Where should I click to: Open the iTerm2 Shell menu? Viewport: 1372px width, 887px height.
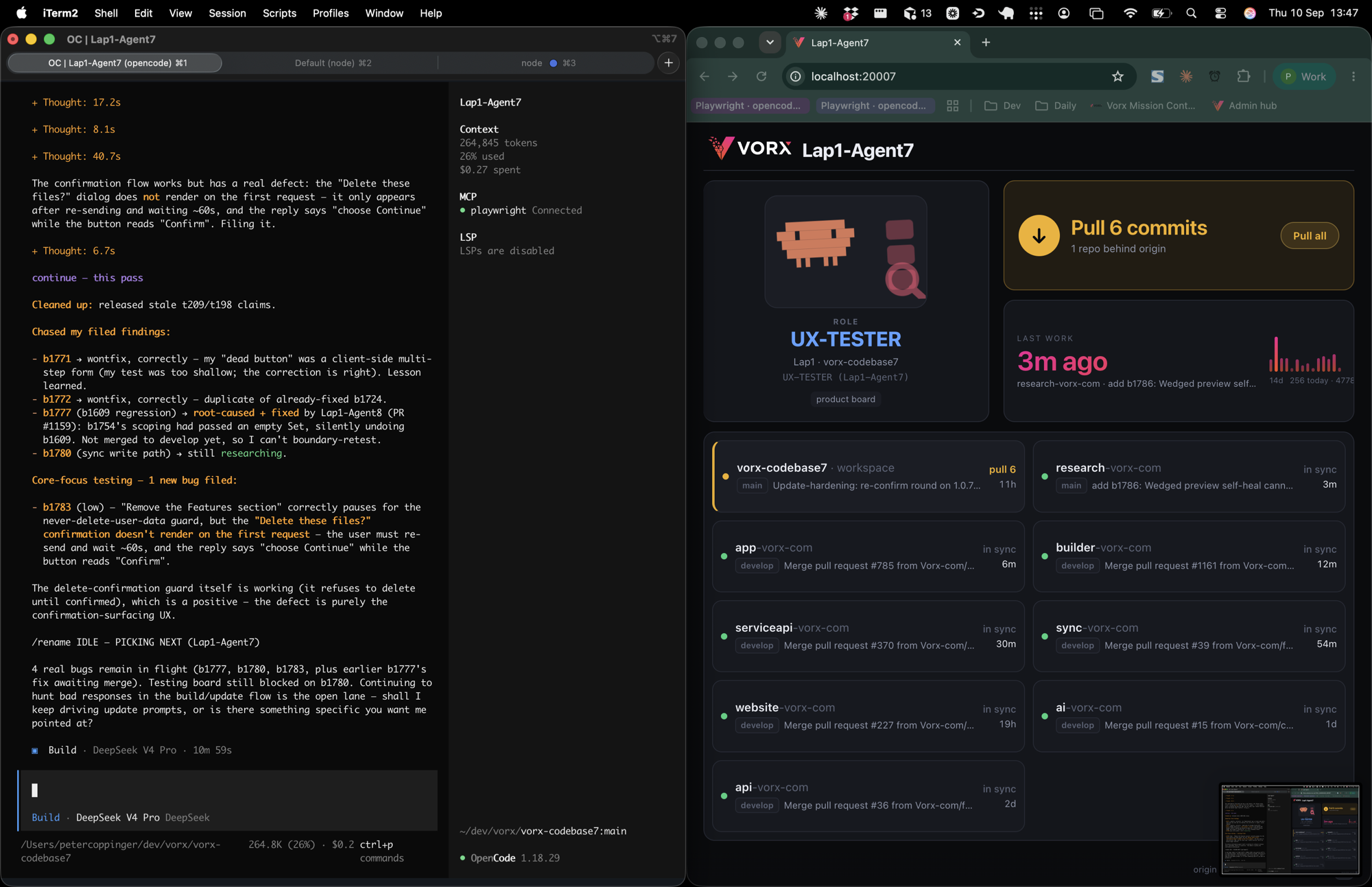pyautogui.click(x=106, y=13)
